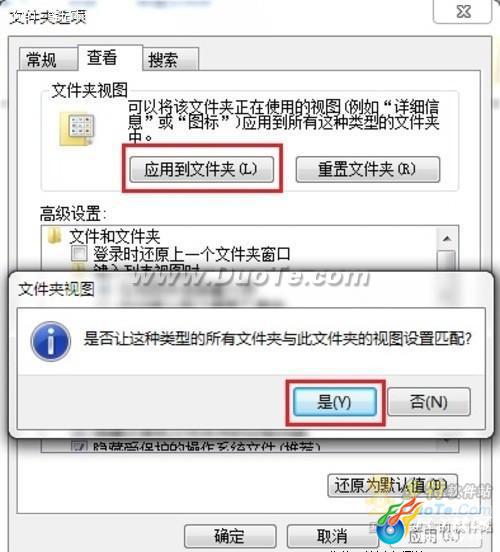This screenshot has width=500, height=552.
Task: Click the 确定 button
Action: coord(230,536)
